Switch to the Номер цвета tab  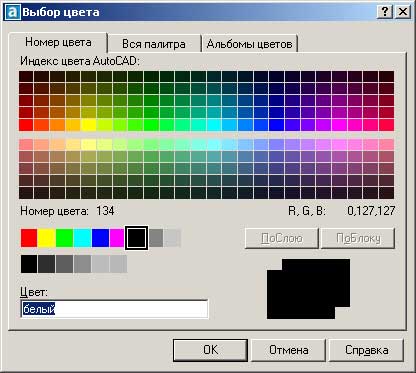coord(58,43)
